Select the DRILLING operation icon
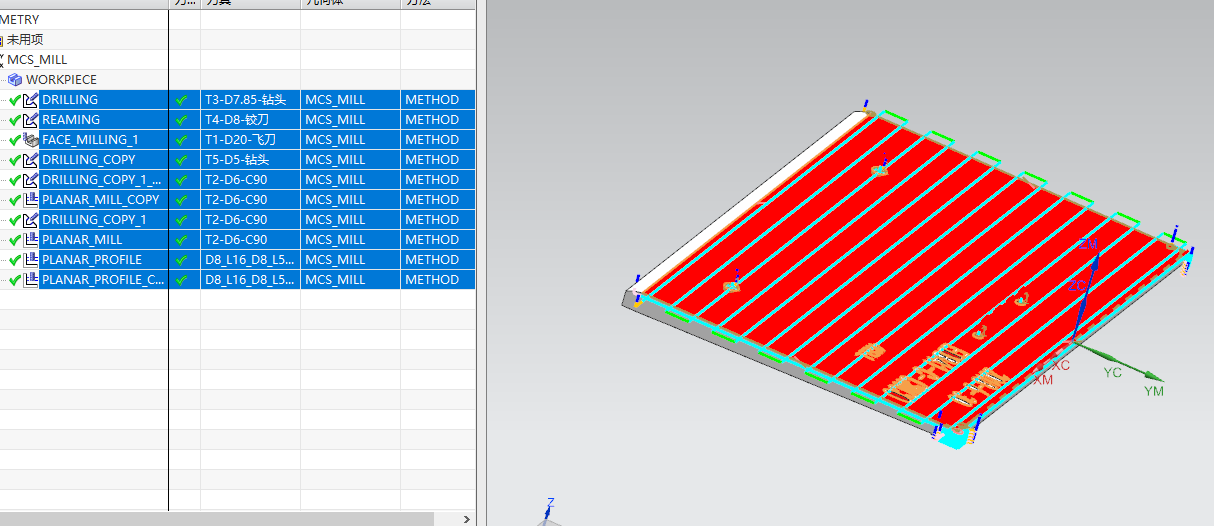1214x526 pixels. [x=31, y=100]
